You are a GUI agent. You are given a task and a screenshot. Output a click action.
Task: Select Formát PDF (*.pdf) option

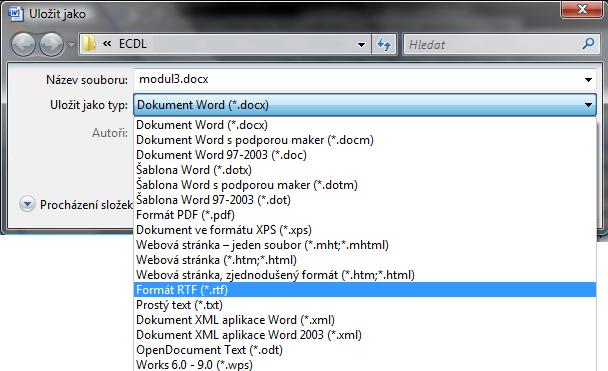(x=364, y=215)
